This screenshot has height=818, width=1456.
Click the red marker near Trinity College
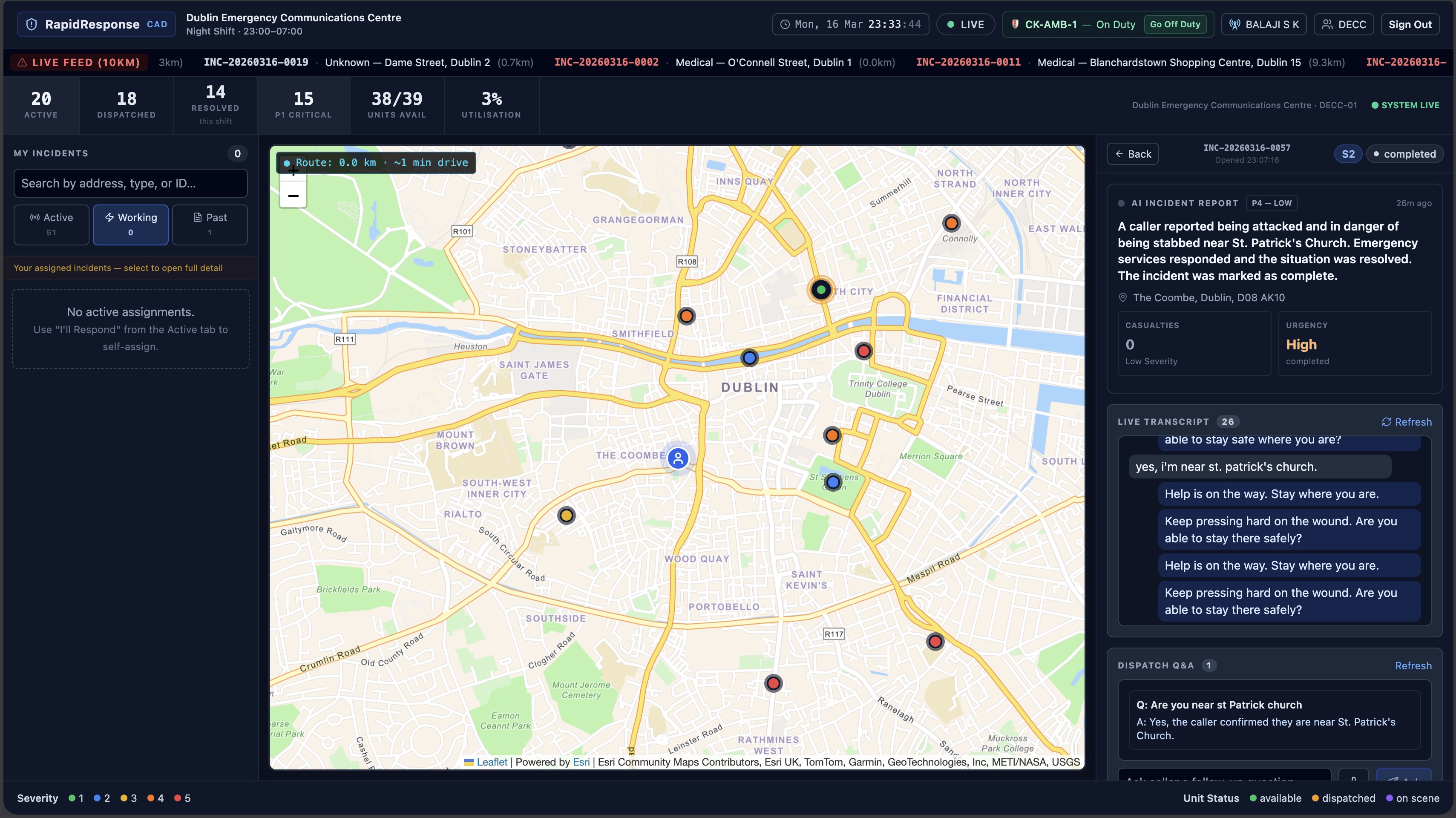[863, 351]
